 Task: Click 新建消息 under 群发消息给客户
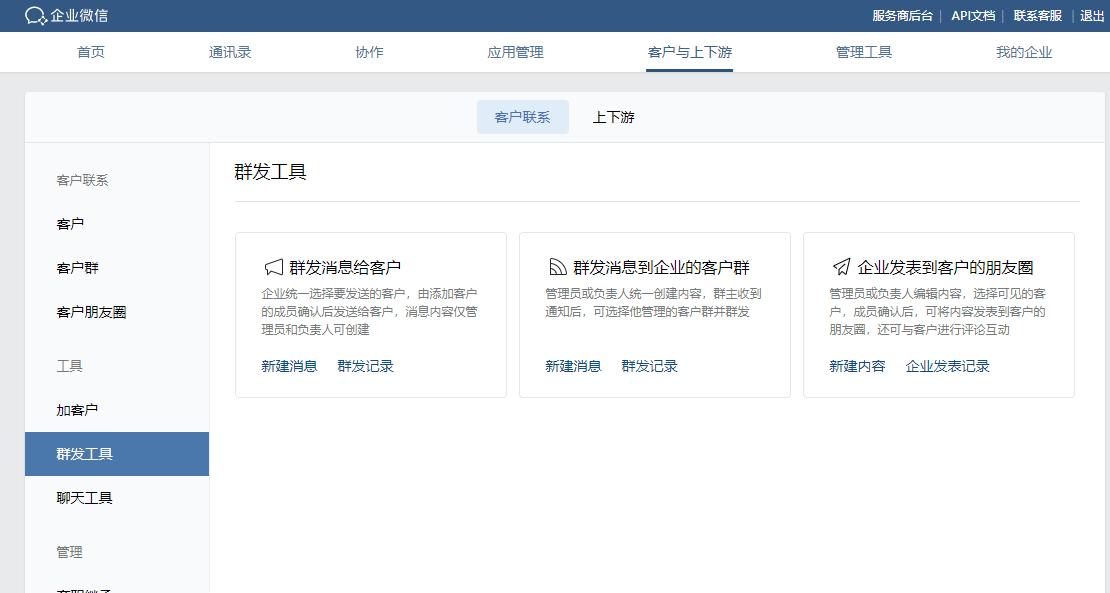(288, 366)
